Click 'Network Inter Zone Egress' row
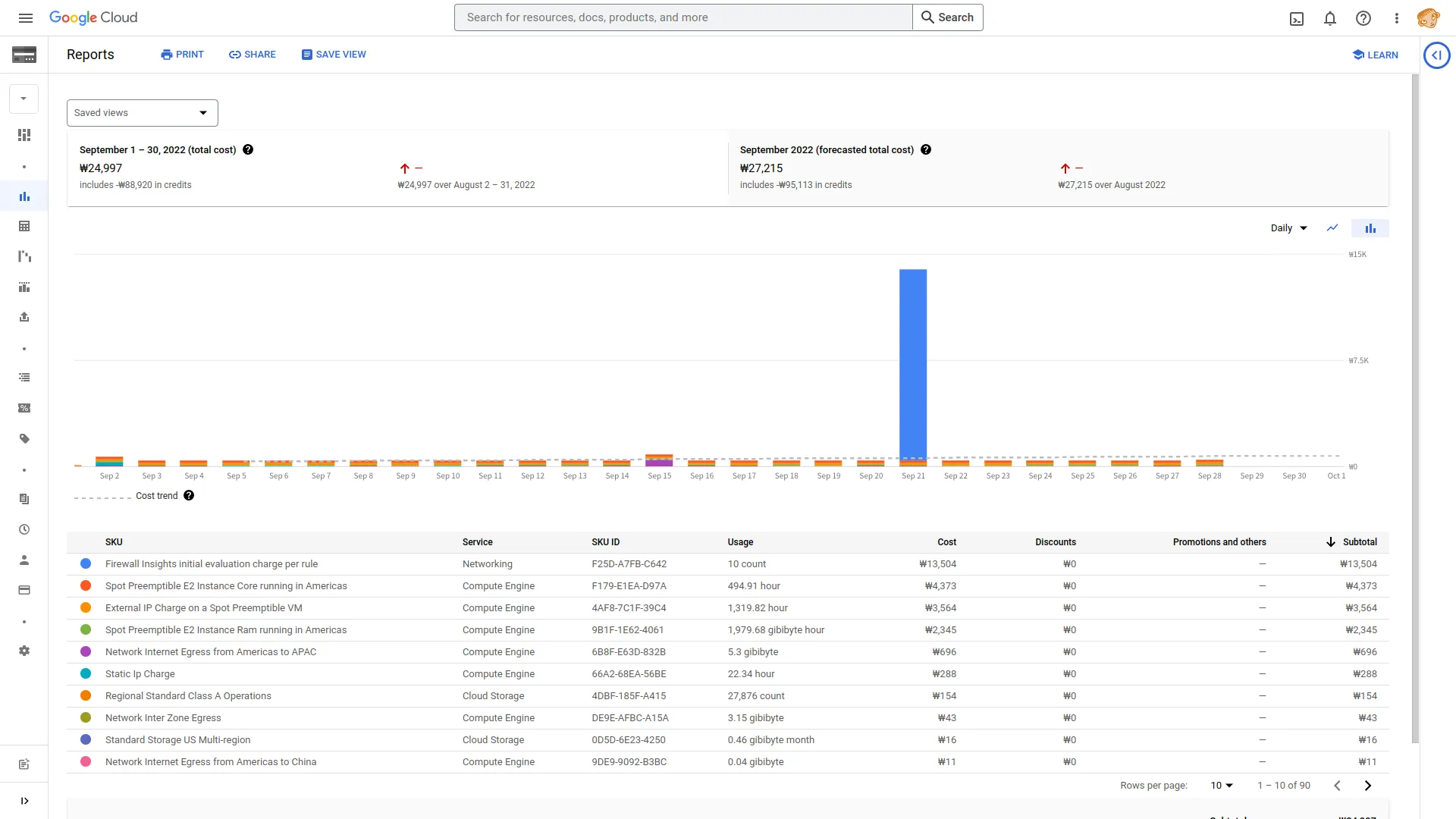 [728, 718]
